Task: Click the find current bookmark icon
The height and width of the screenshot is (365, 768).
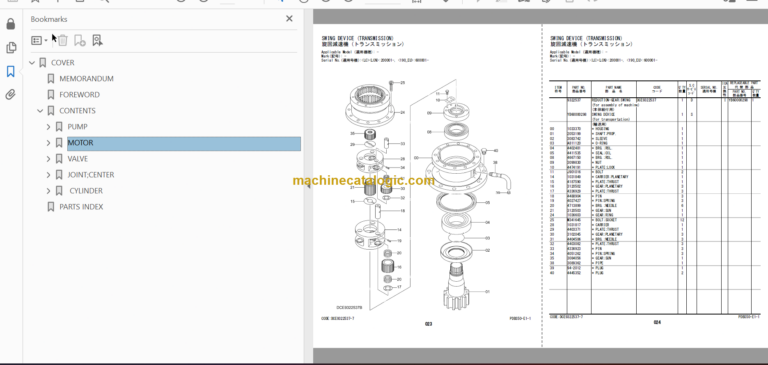Action: point(97,40)
